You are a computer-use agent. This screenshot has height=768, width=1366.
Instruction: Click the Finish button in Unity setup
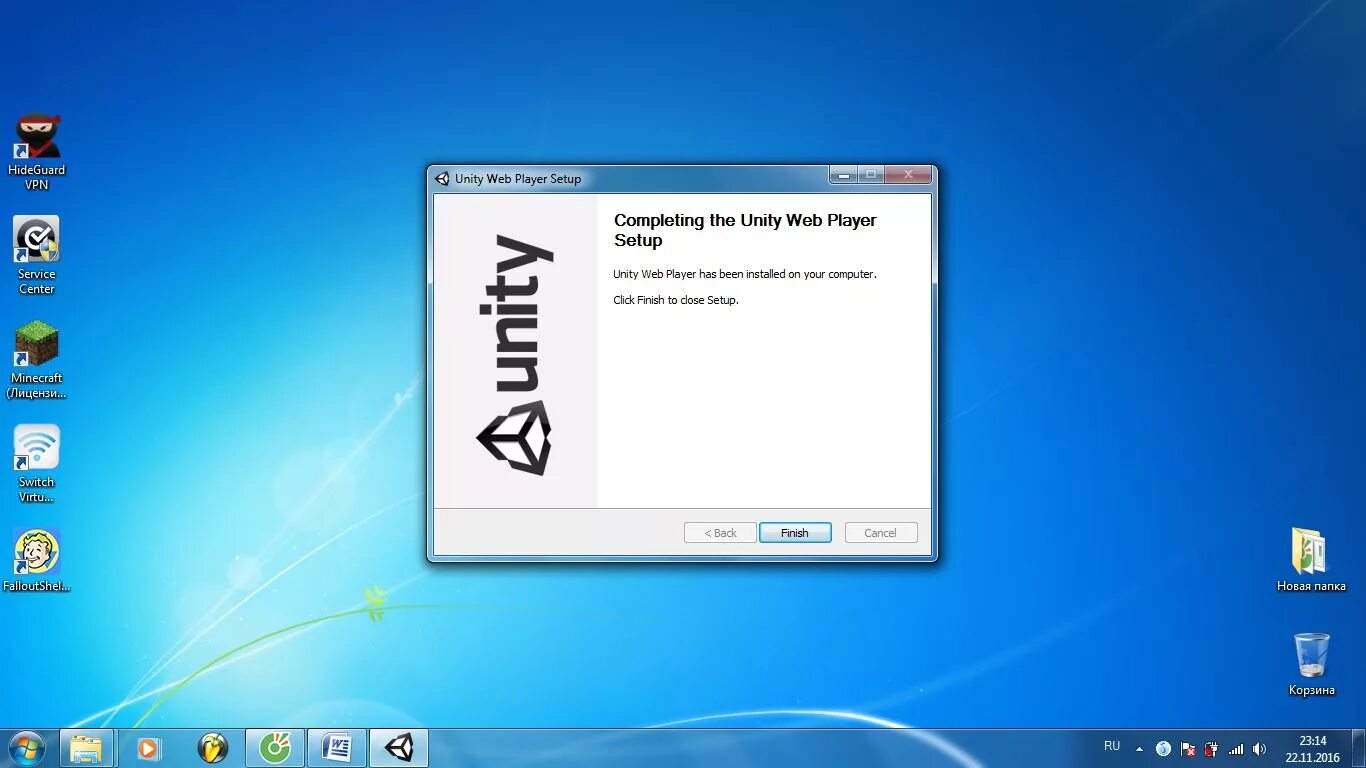point(795,533)
